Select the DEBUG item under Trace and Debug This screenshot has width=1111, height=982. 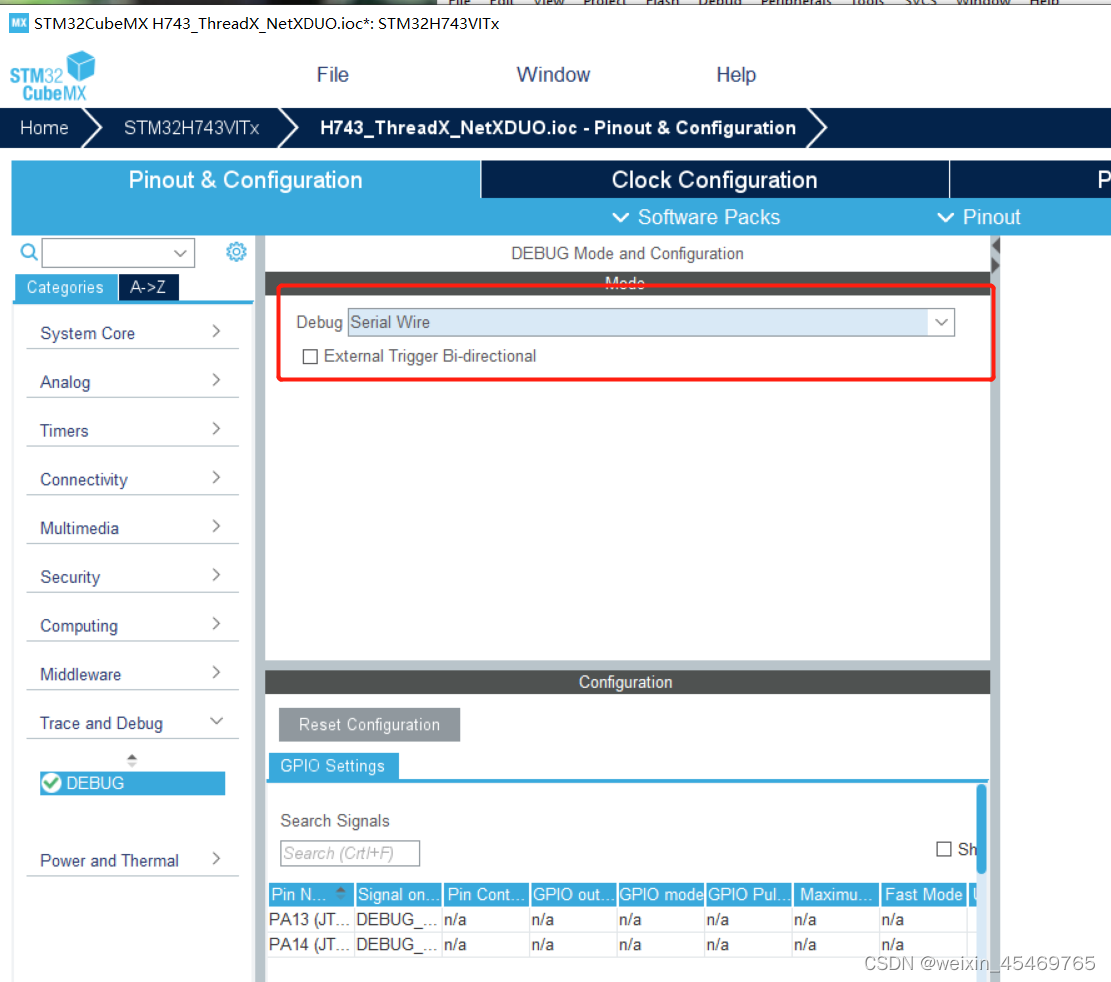click(132, 783)
